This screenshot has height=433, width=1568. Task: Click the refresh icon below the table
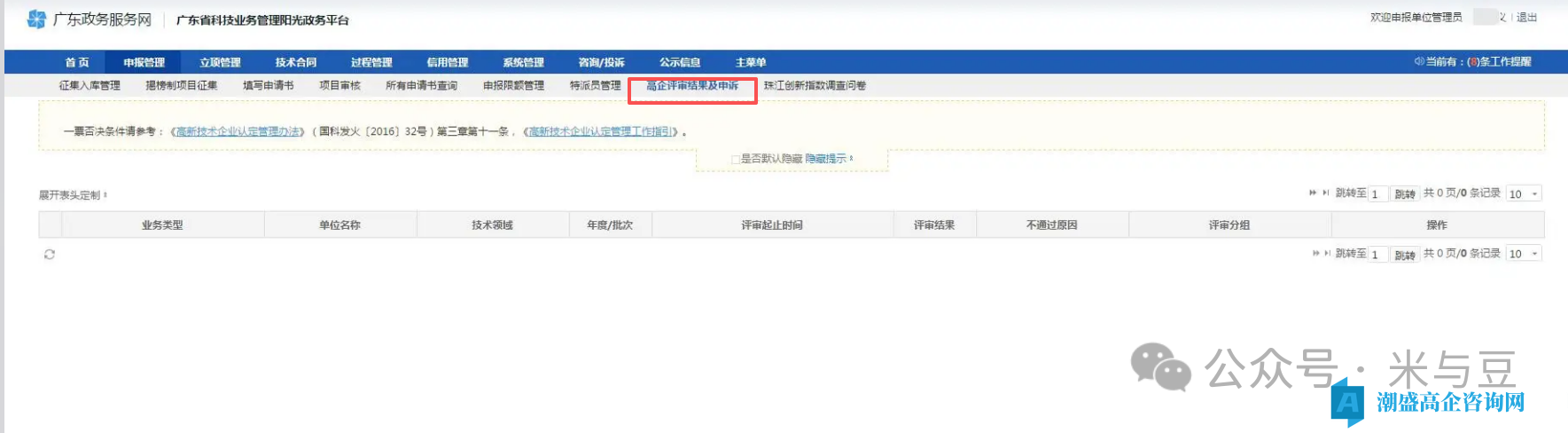coord(50,255)
